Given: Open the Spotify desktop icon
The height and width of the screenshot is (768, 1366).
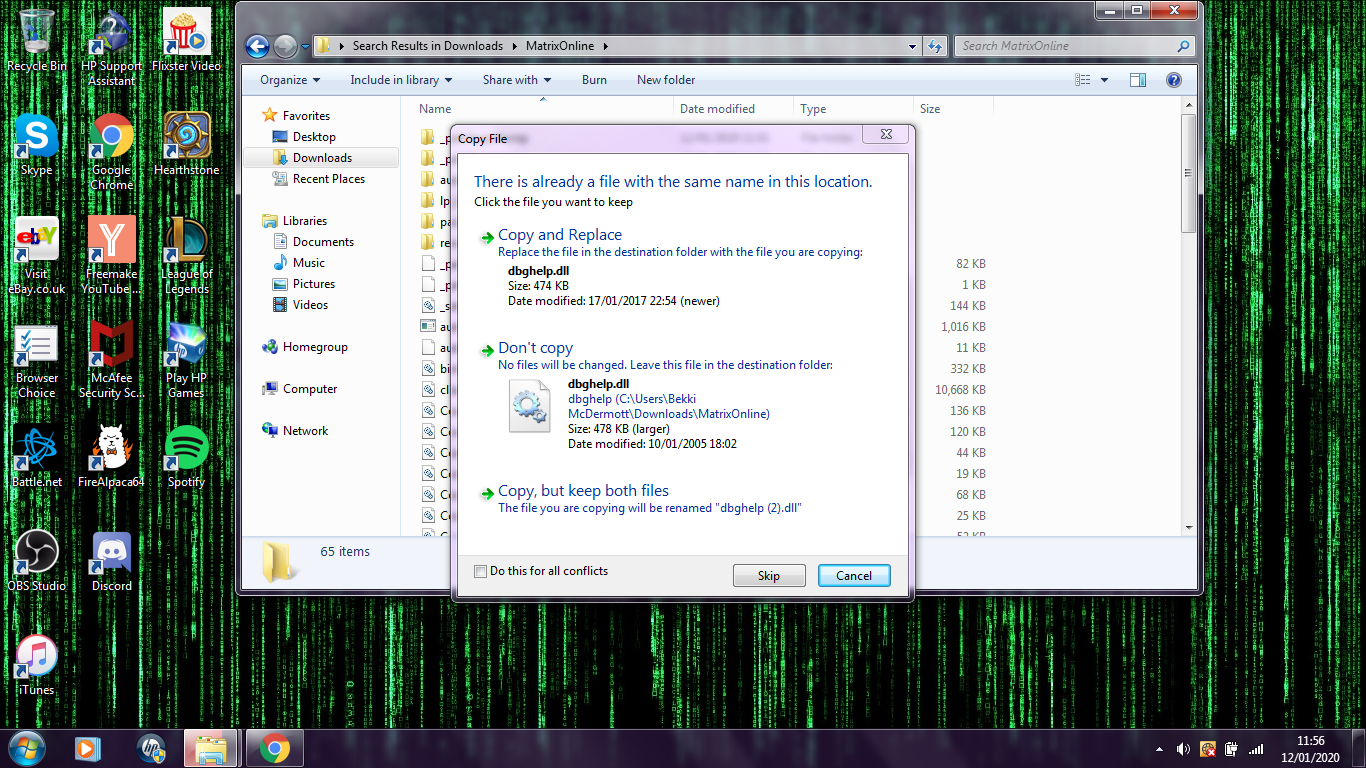Looking at the screenshot, I should (186, 448).
